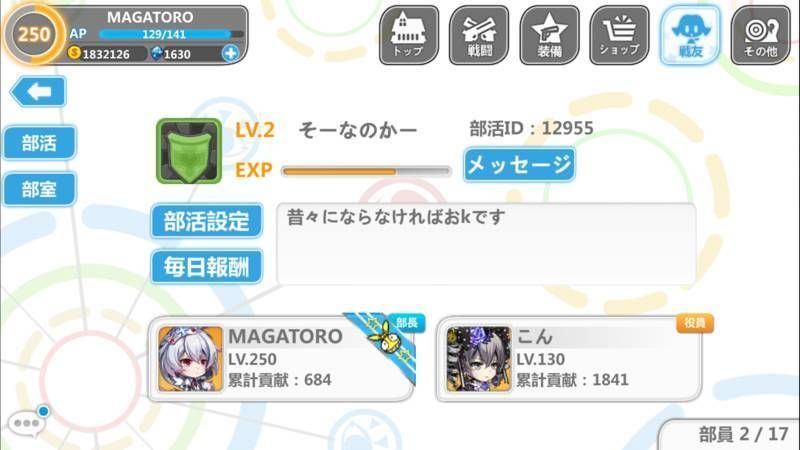
Task: Select the club description text box
Action: point(486,244)
